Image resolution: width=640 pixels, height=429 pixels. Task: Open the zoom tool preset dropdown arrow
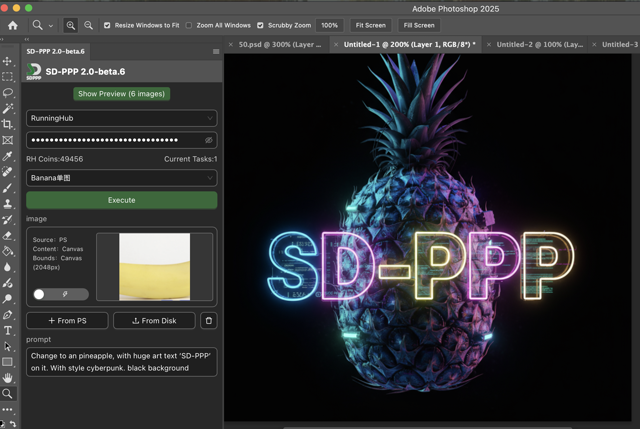tap(51, 26)
